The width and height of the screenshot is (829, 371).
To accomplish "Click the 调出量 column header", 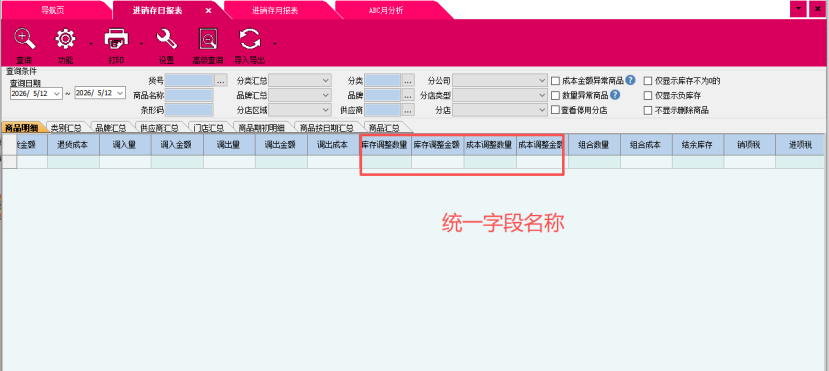I will pos(229,145).
